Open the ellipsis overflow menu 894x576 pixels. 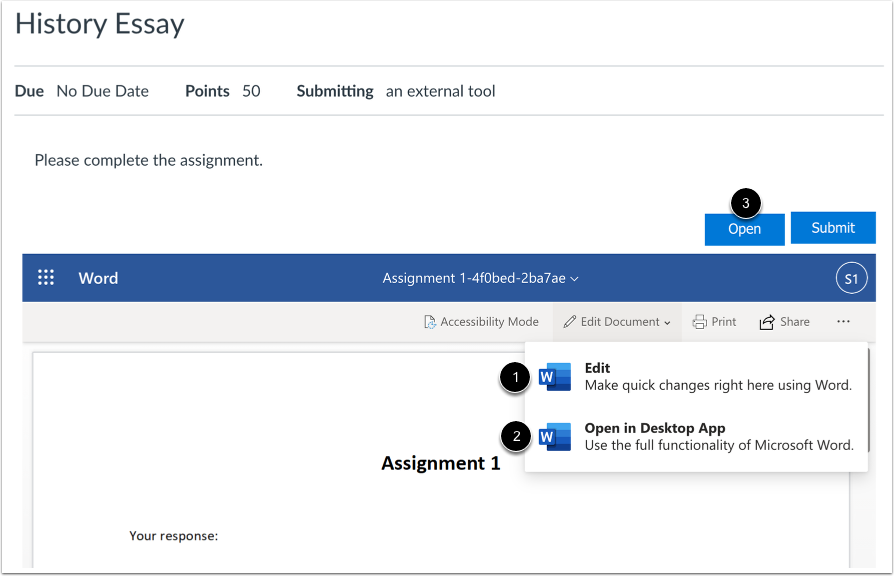coord(843,321)
